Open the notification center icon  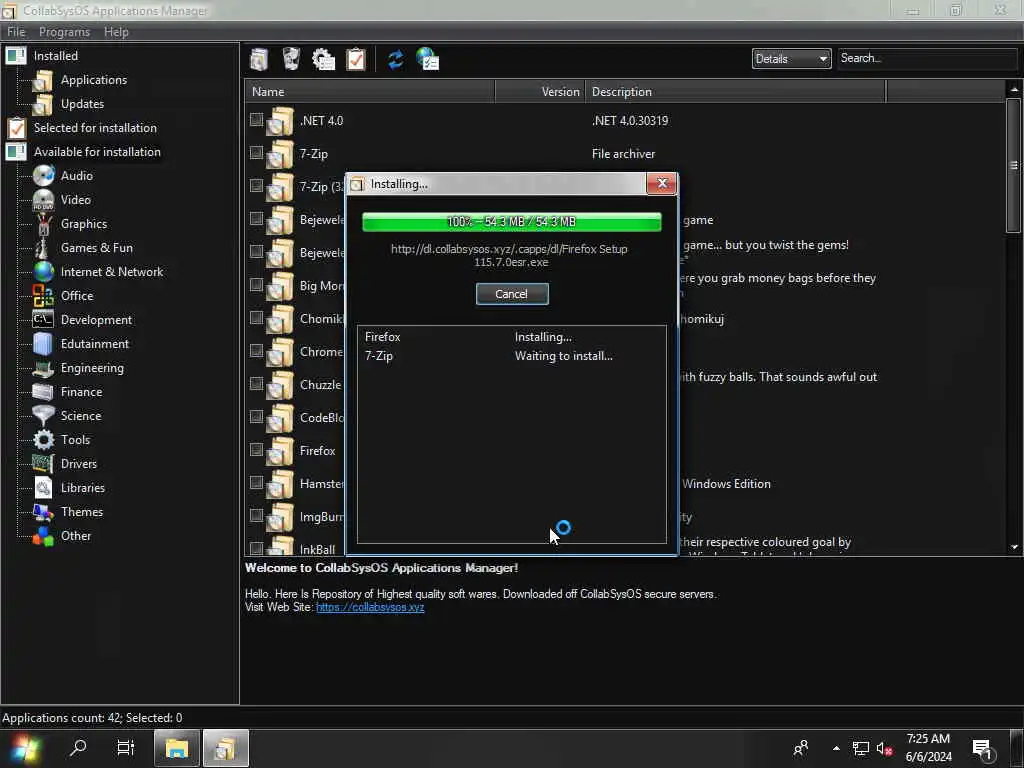pyautogui.click(x=984, y=749)
